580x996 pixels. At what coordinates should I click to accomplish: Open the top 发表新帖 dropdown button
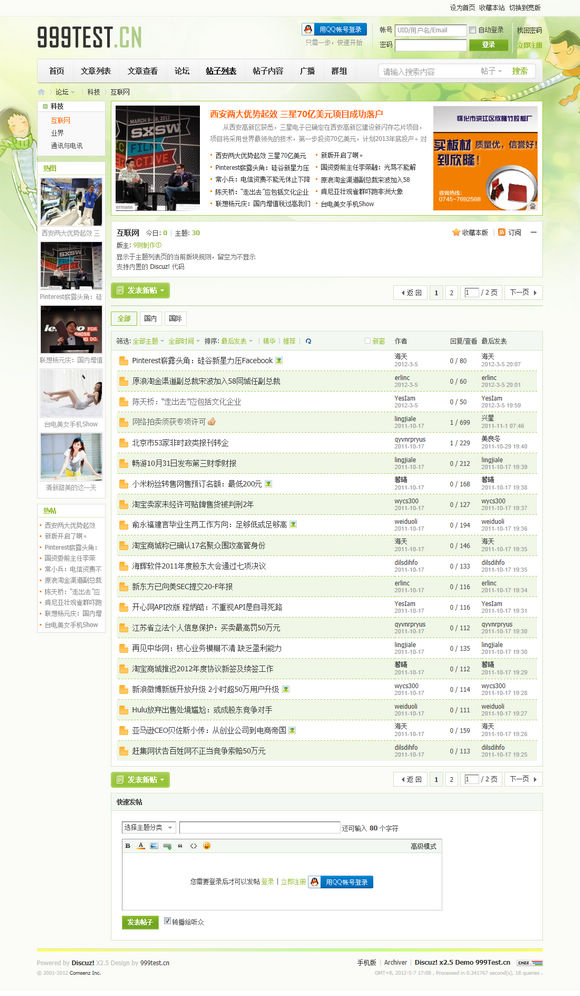[x=140, y=291]
